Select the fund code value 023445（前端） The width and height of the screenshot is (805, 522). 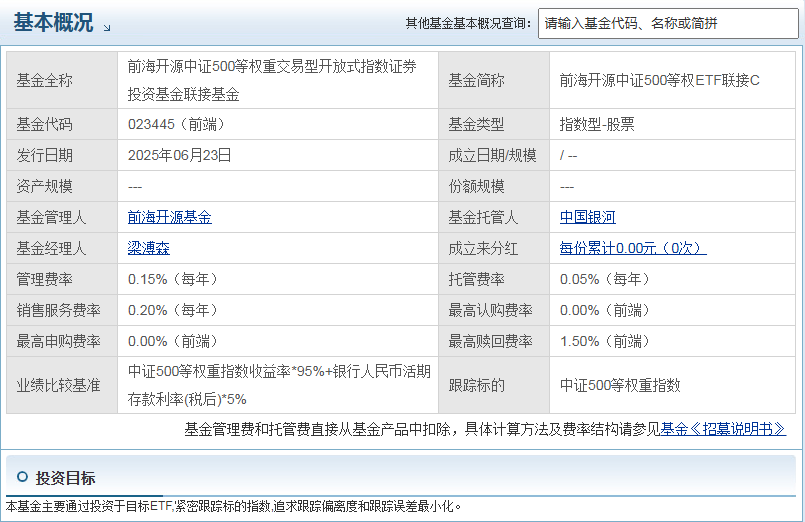pyautogui.click(x=177, y=124)
